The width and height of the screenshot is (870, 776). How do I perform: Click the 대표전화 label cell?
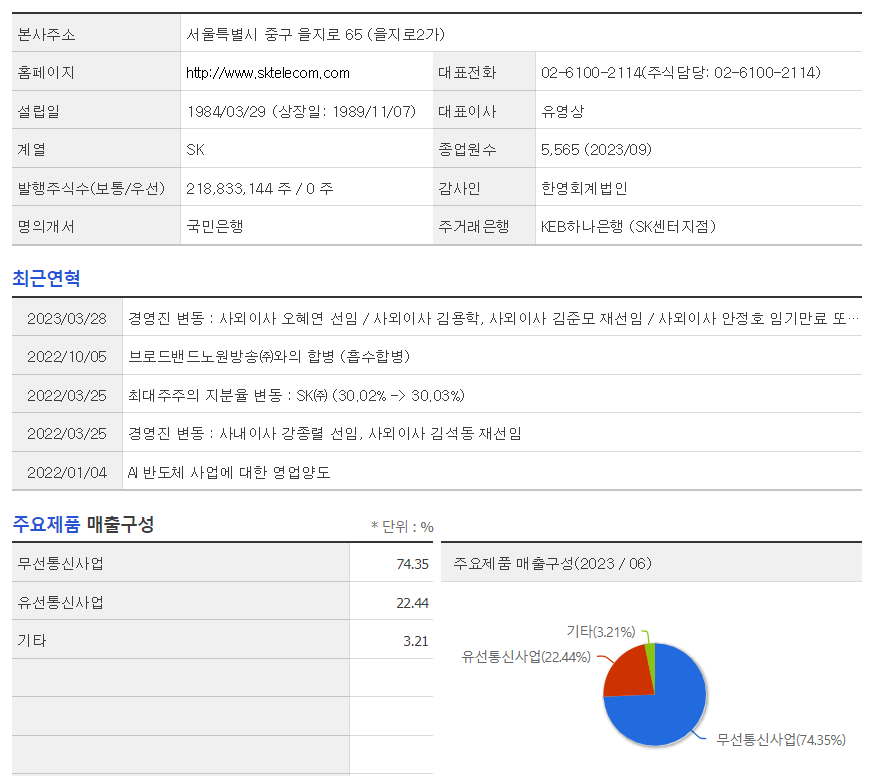click(x=484, y=72)
